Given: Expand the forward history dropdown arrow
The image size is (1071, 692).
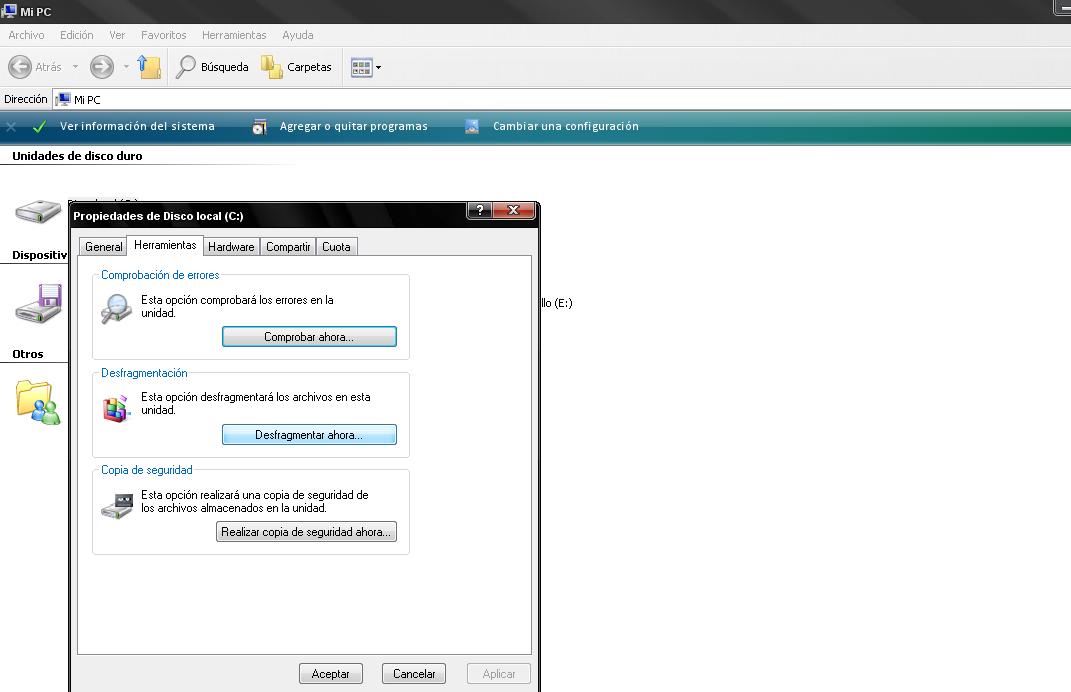Looking at the screenshot, I should click(x=126, y=67).
